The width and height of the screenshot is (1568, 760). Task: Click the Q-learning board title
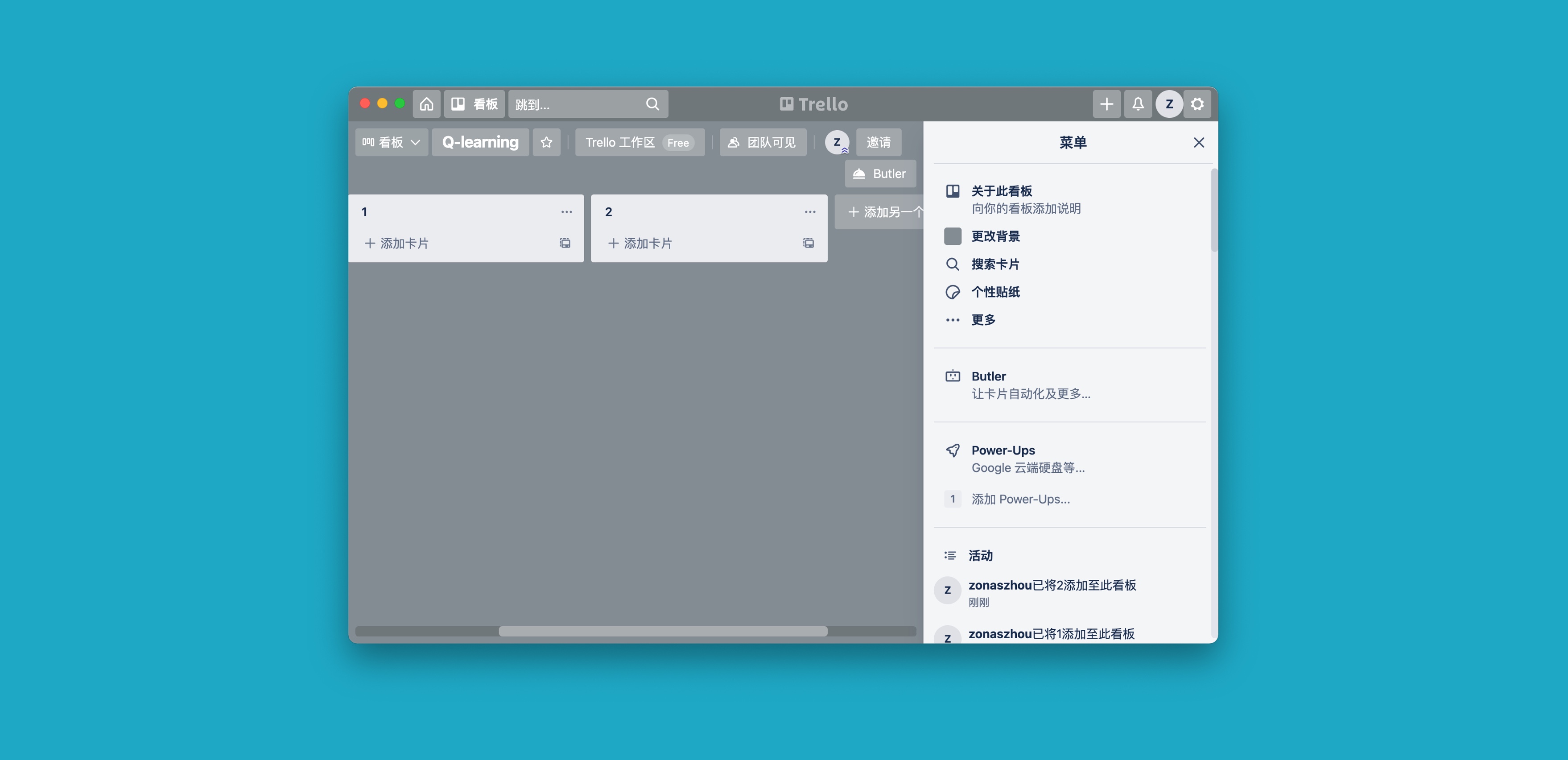[480, 142]
